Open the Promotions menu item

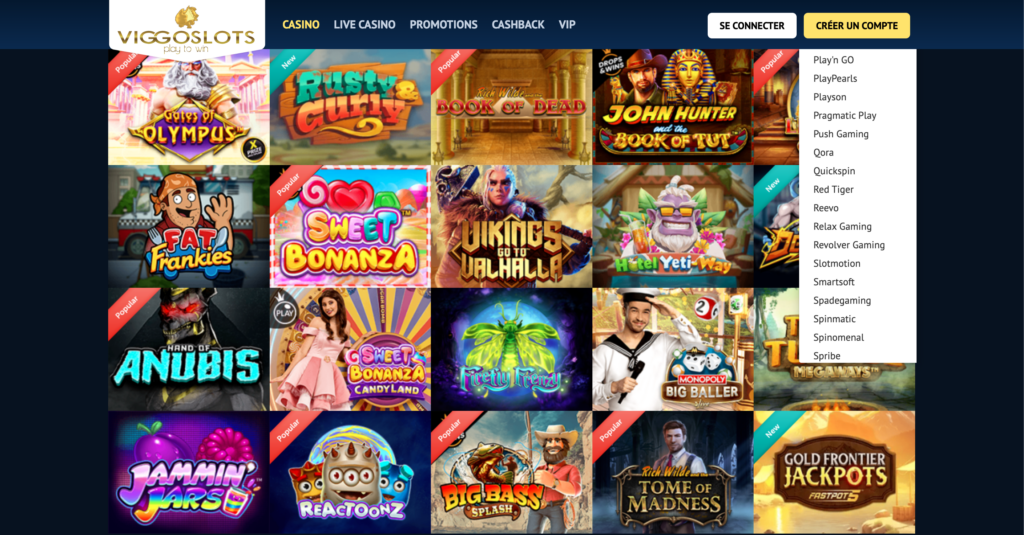443,25
